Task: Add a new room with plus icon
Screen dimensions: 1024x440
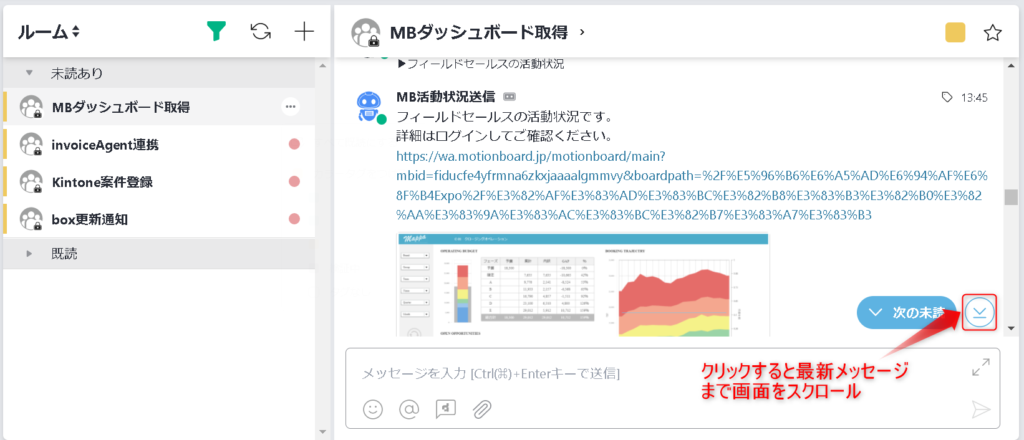Action: pyautogui.click(x=304, y=31)
